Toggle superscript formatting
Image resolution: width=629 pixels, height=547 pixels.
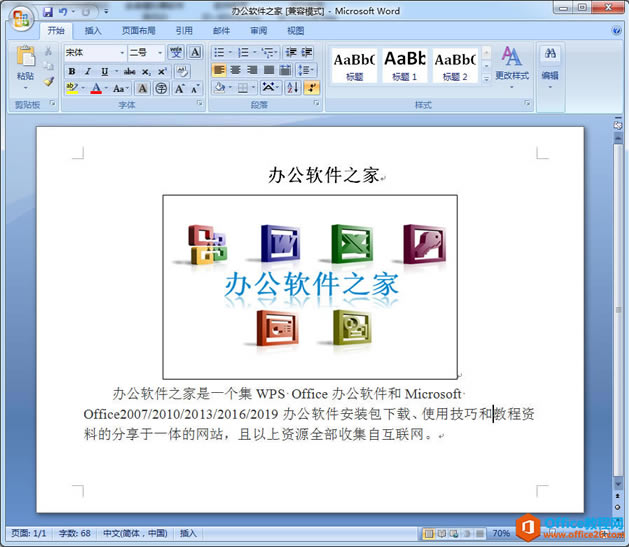(162, 71)
